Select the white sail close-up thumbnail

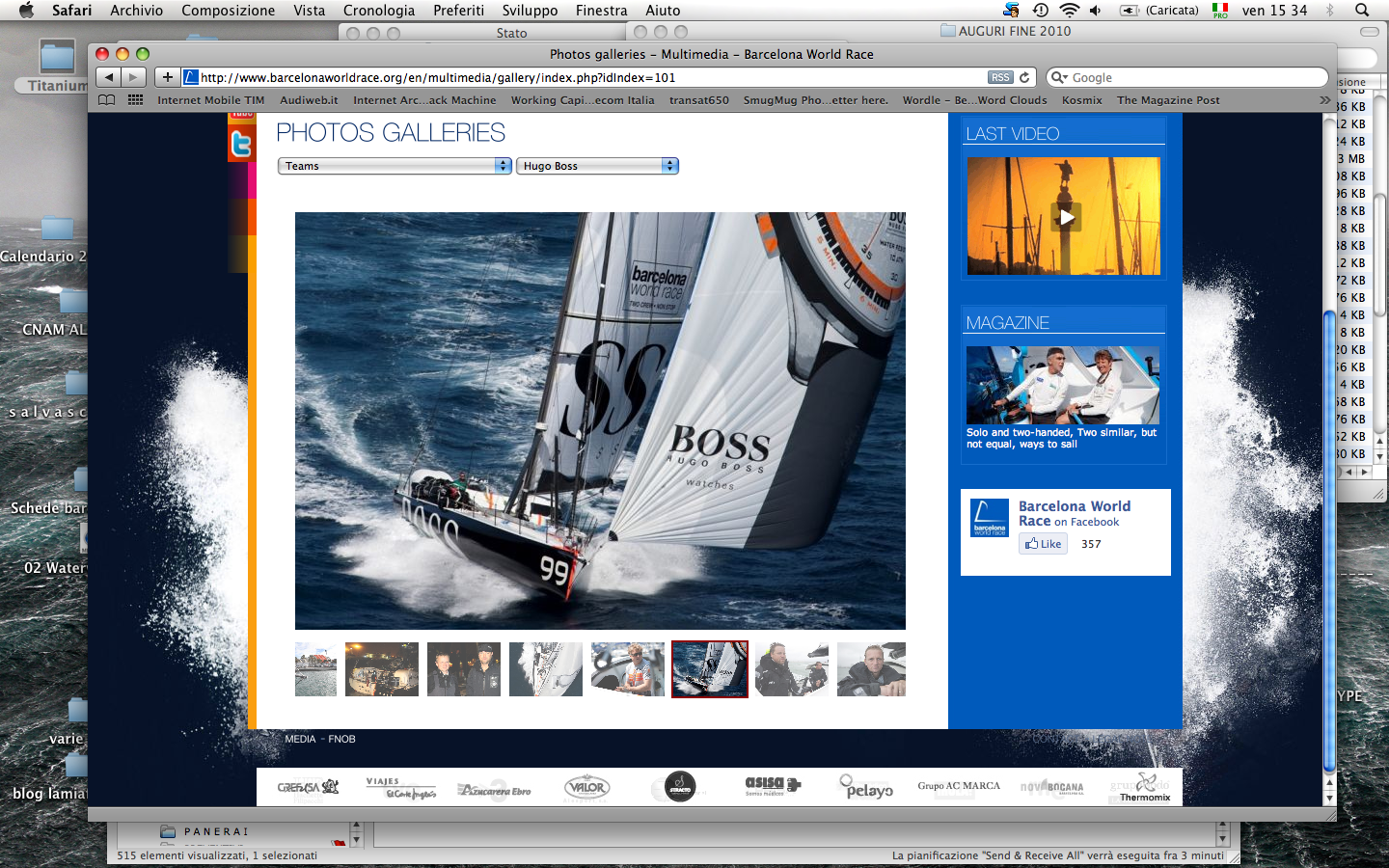[546, 669]
